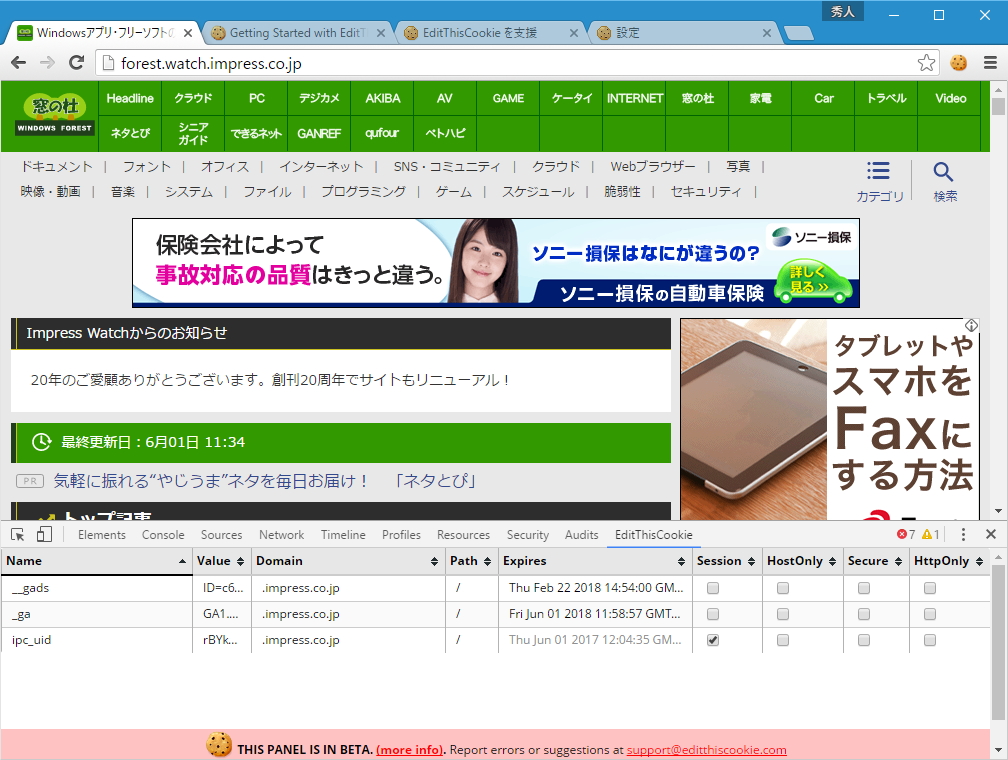The width and height of the screenshot is (1008, 760).
Task: Switch to the Resources DevTools tab
Action: point(463,534)
